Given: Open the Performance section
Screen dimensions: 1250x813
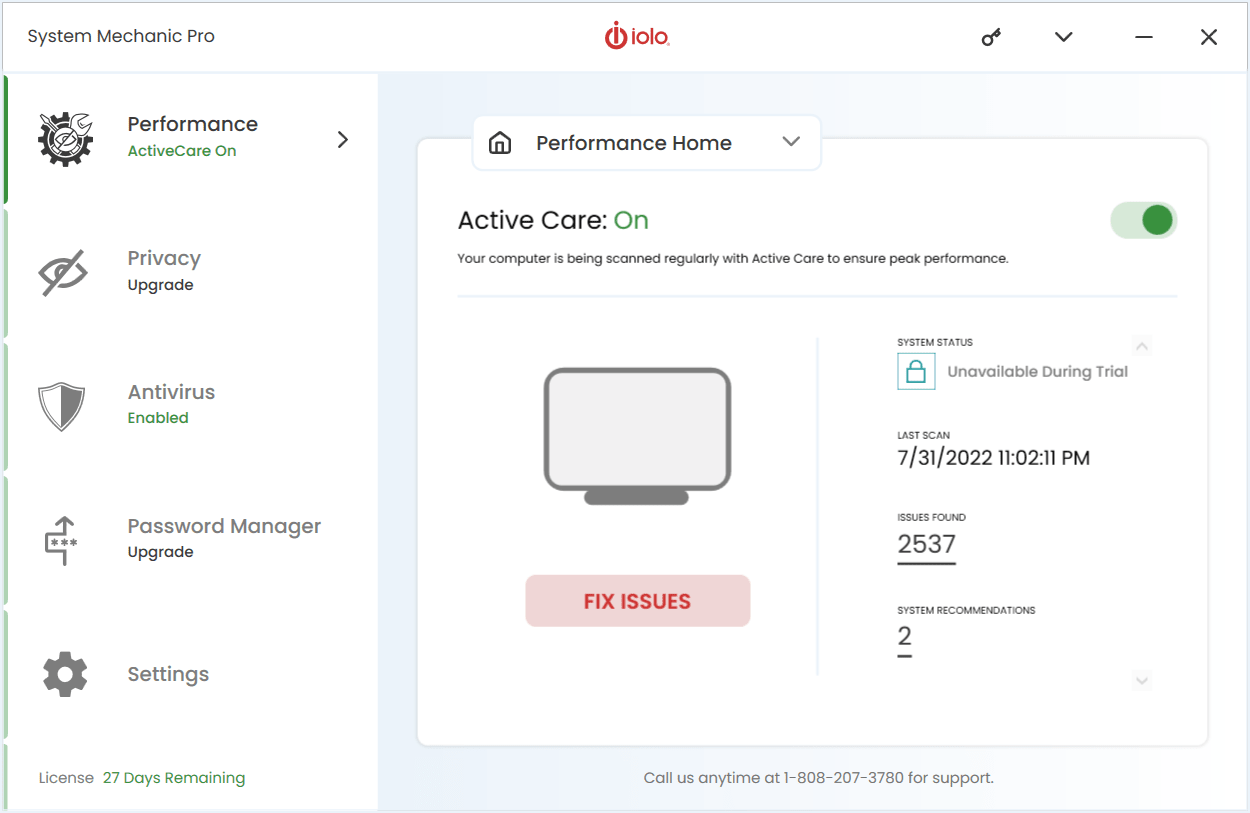Looking at the screenshot, I should (191, 139).
